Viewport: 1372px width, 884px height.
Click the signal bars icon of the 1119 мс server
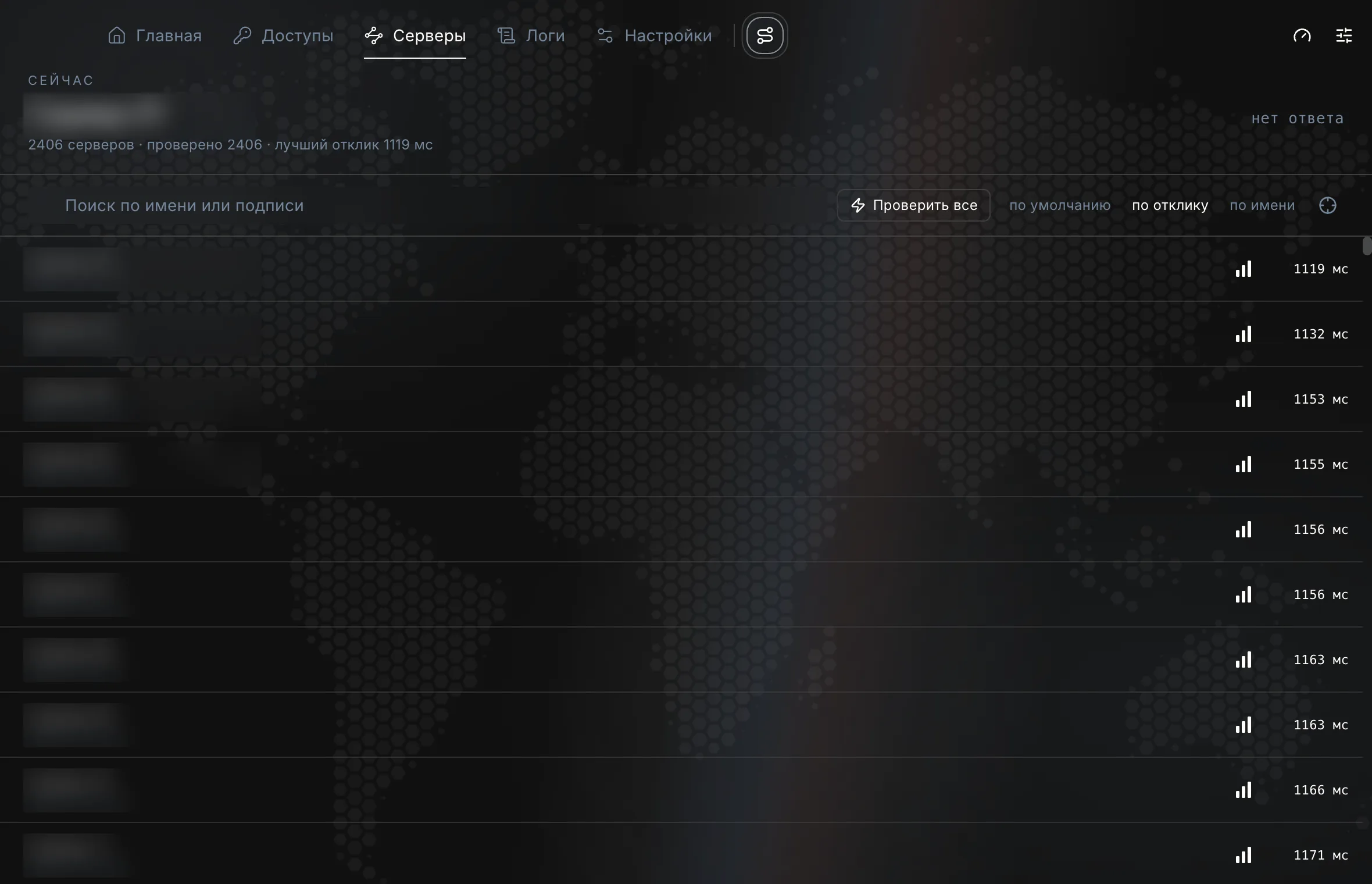(x=1244, y=269)
